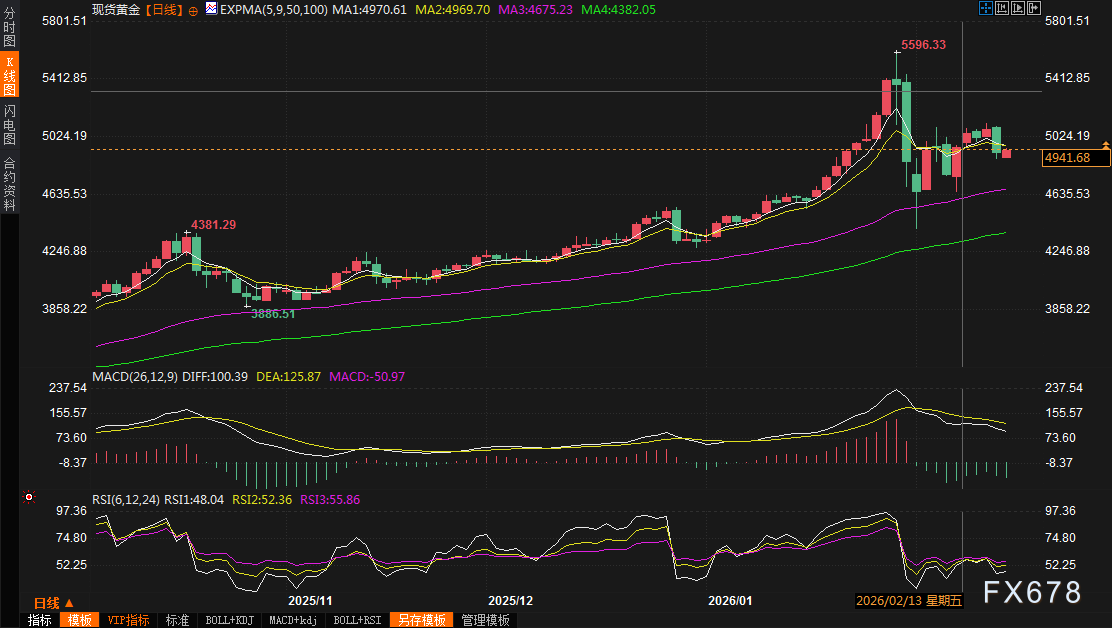Click the K icon on K线图 sidebar item
The height and width of the screenshot is (628, 1112).
pos(8,62)
